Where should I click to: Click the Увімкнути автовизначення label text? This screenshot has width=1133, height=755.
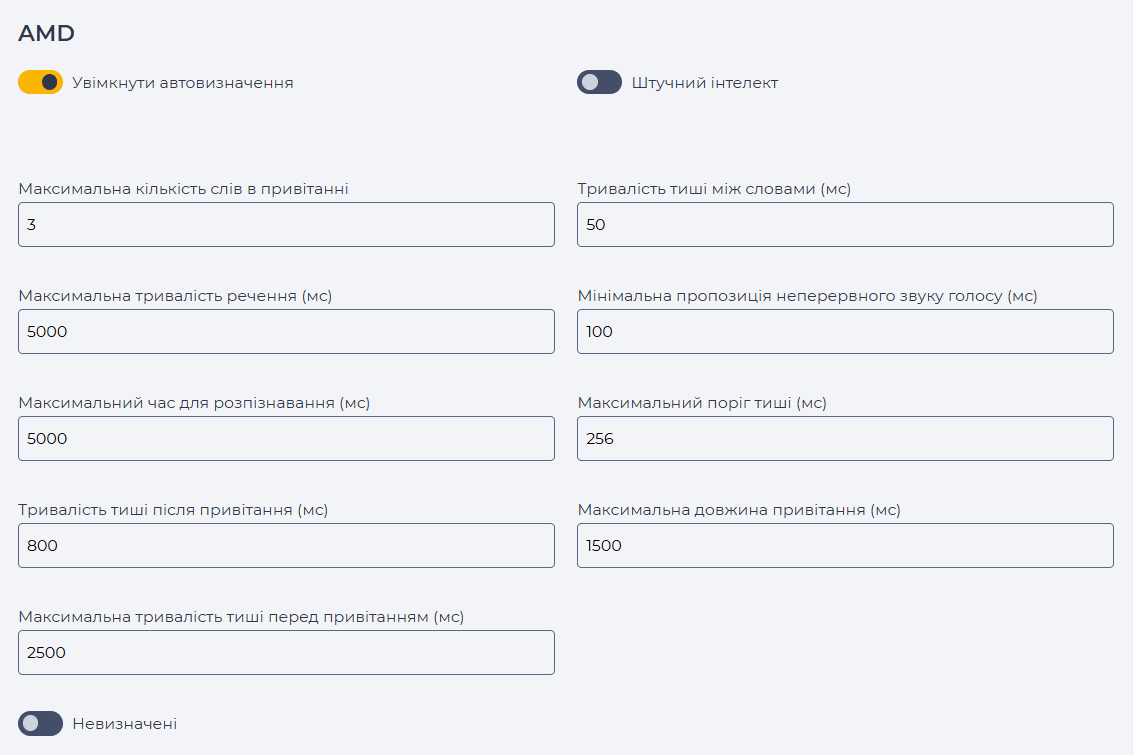tap(183, 83)
